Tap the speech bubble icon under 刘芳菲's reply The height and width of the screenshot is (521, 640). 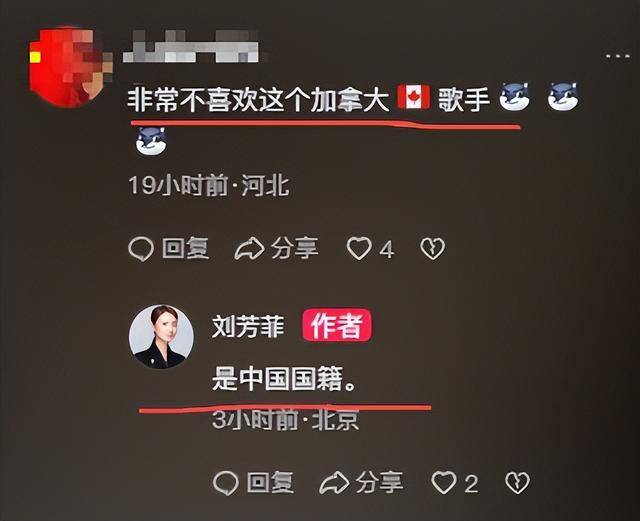(226, 483)
